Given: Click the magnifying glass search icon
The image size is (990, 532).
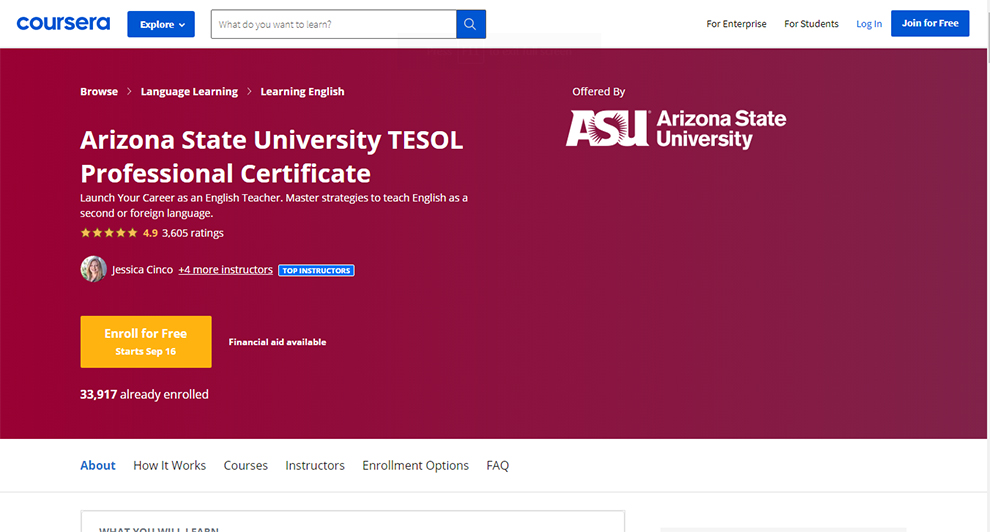Looking at the screenshot, I should pyautogui.click(x=471, y=24).
